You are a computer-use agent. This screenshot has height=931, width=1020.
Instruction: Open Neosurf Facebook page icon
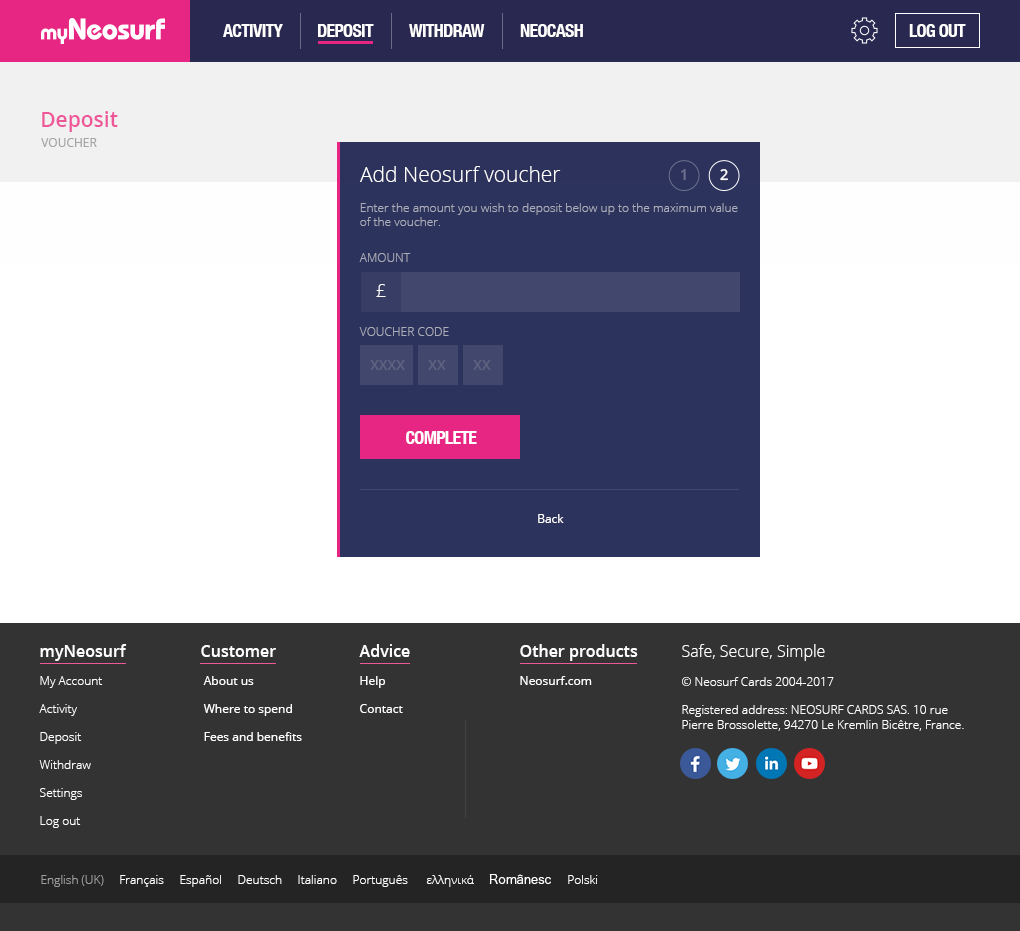click(695, 763)
